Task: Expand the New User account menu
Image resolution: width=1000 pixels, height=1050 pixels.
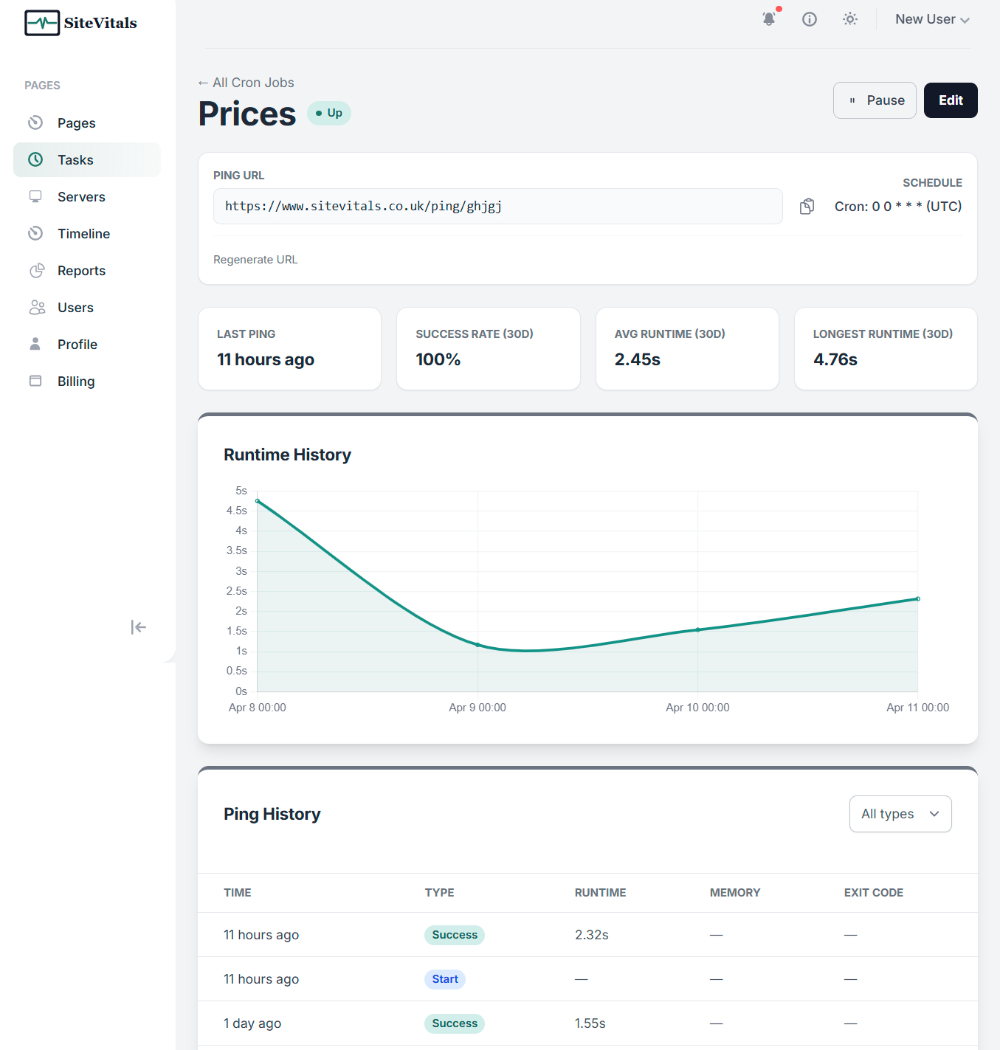Action: (x=931, y=18)
